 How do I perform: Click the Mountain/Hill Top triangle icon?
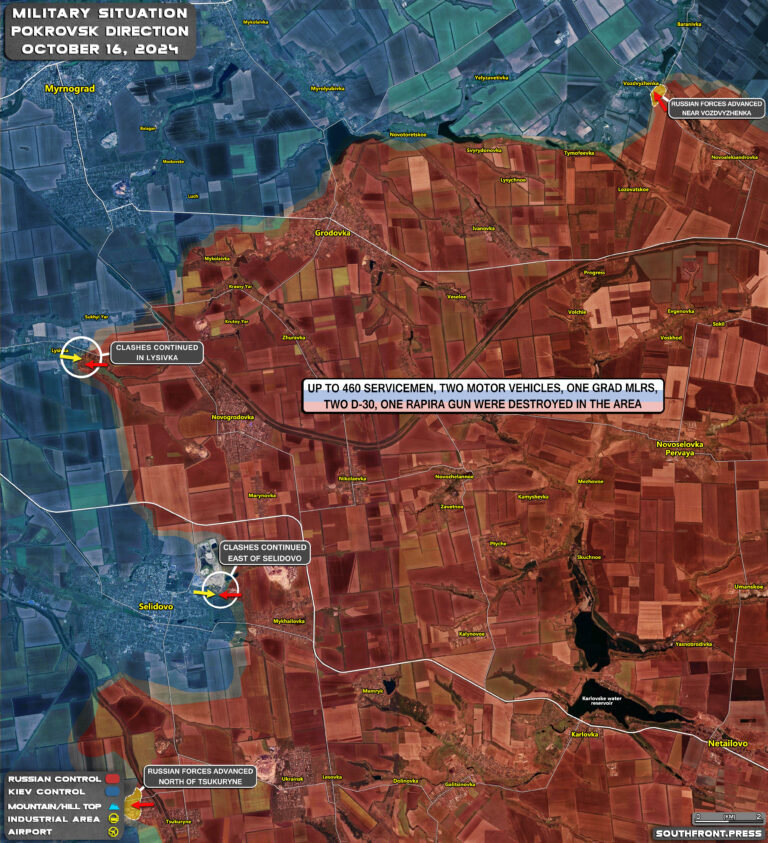click(x=115, y=805)
